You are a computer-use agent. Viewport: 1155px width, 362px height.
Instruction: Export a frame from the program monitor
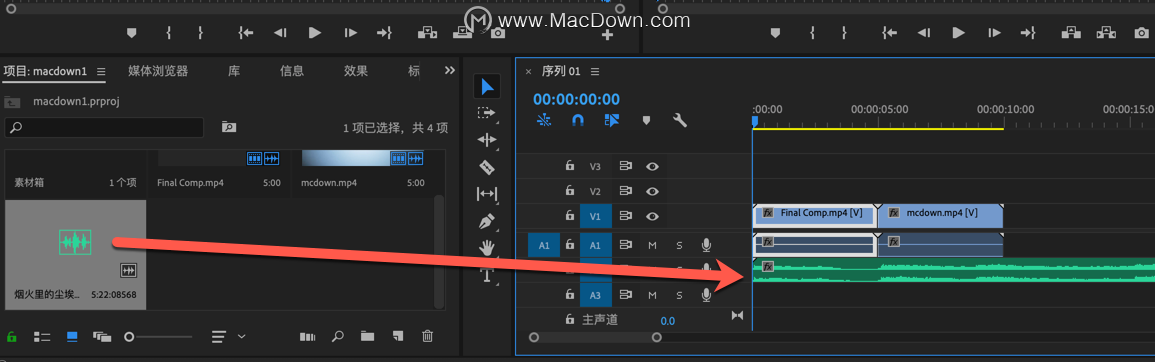point(1141,32)
